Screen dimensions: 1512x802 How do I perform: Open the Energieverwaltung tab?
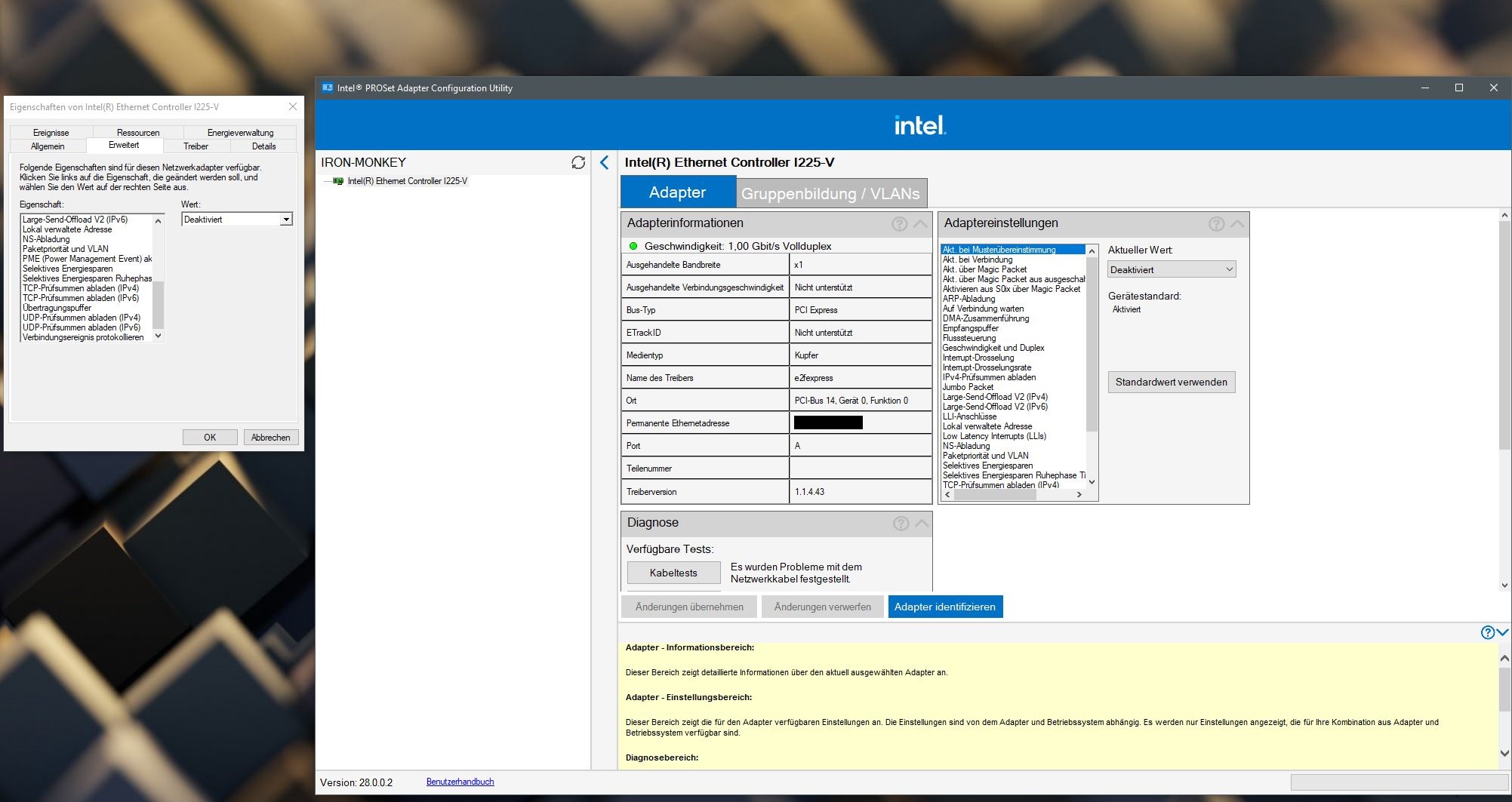(240, 133)
